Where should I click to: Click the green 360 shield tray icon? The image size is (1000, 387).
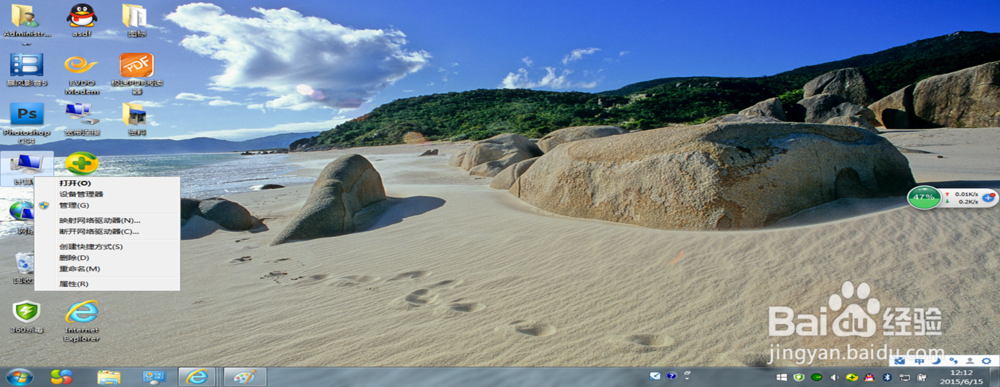coord(798,377)
